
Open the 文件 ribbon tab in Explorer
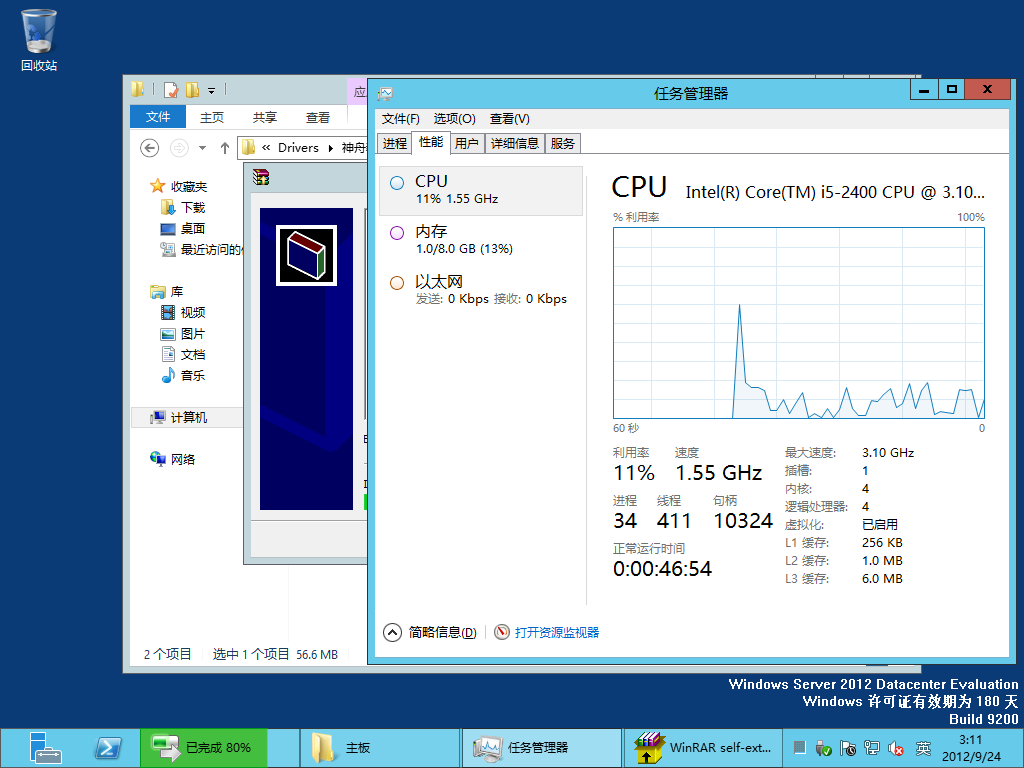[158, 117]
